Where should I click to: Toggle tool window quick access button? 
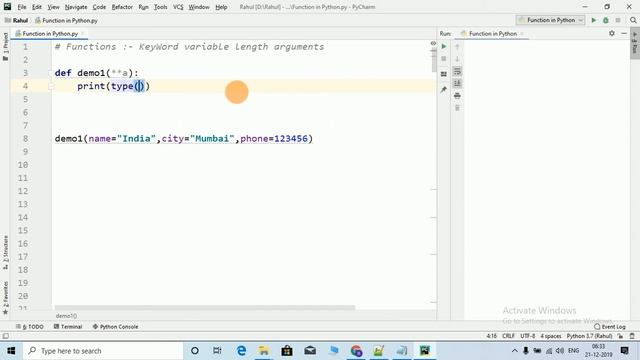6,336
